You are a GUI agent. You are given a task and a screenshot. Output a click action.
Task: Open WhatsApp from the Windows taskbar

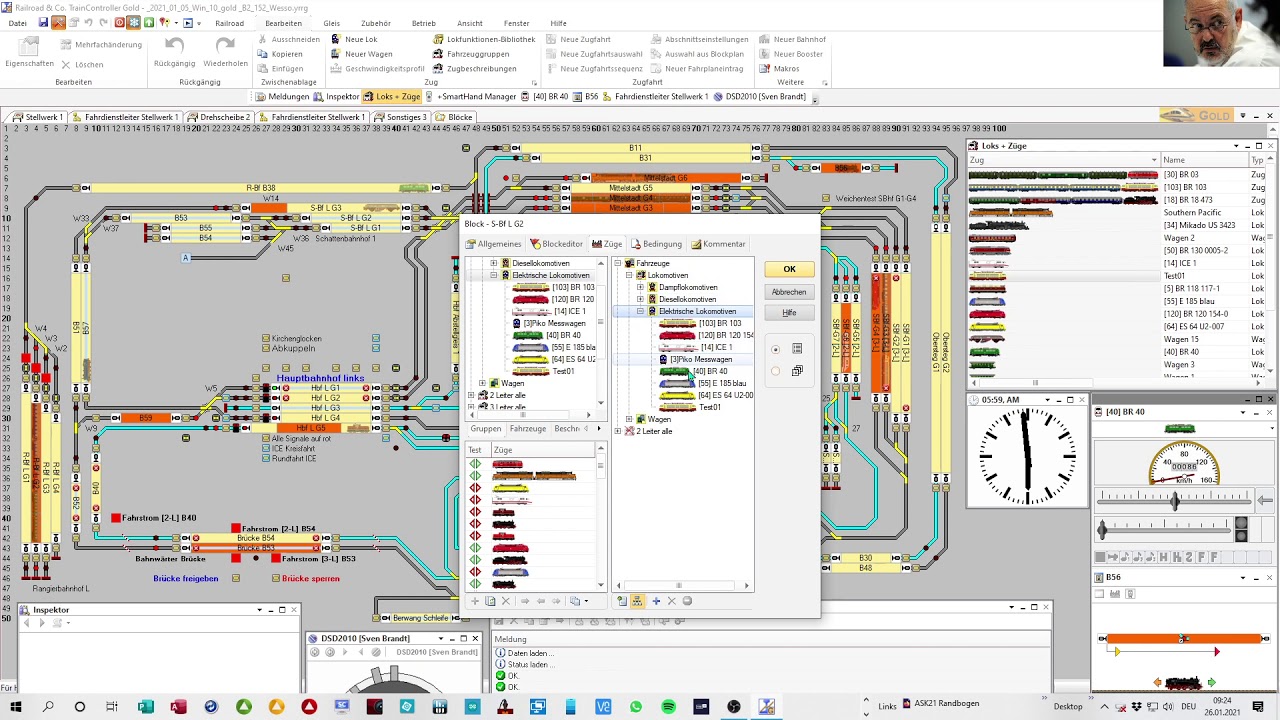click(x=636, y=707)
